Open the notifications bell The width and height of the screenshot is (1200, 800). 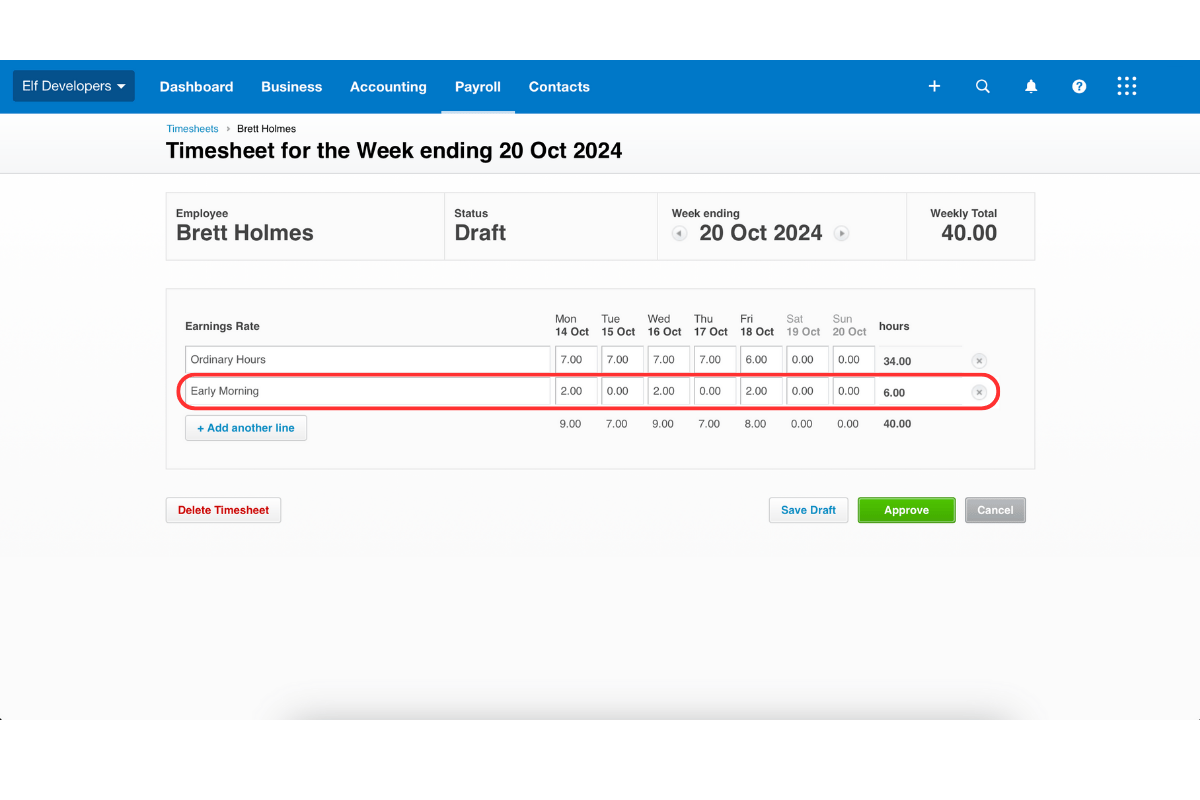(x=1031, y=86)
